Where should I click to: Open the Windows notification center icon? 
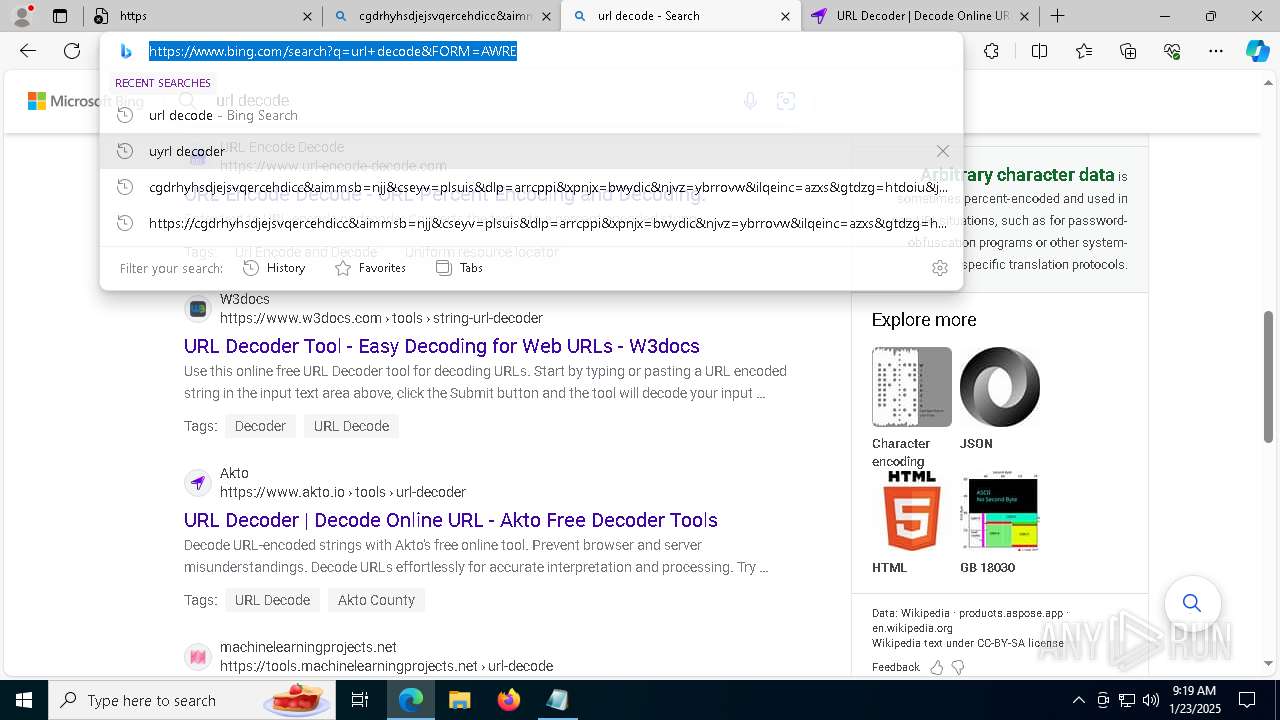point(1247,700)
